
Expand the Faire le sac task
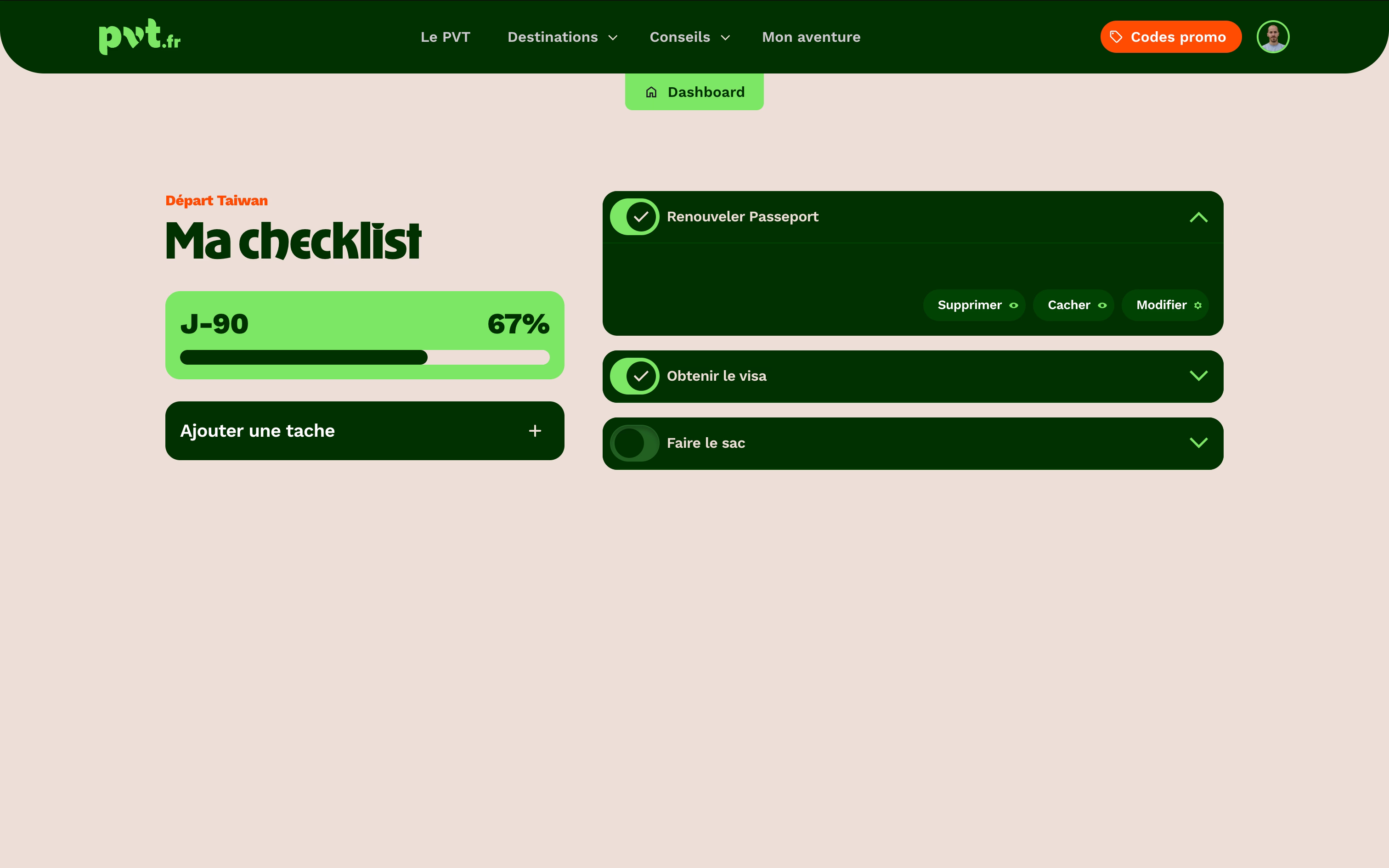tap(1198, 443)
